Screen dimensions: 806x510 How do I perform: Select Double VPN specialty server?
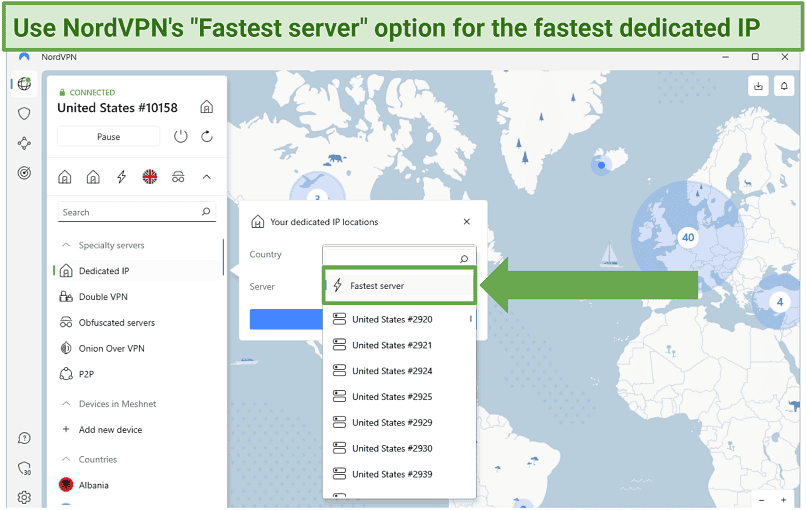[138, 297]
